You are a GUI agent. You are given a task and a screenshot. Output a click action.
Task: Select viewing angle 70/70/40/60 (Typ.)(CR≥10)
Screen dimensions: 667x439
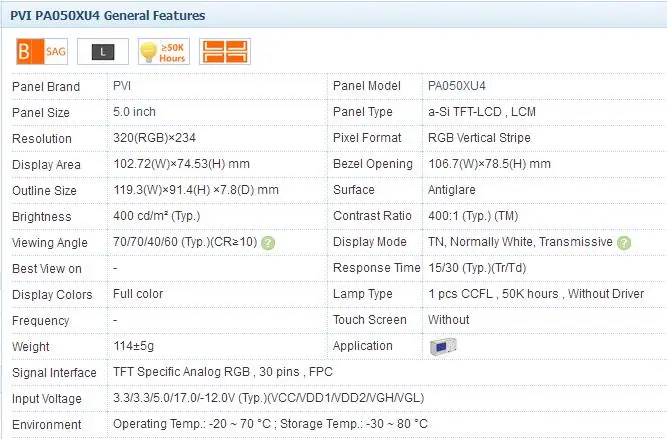coord(185,242)
